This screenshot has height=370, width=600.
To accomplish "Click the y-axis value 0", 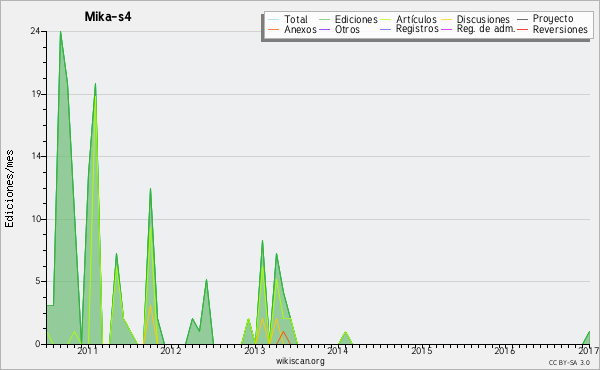I will 38,344.
